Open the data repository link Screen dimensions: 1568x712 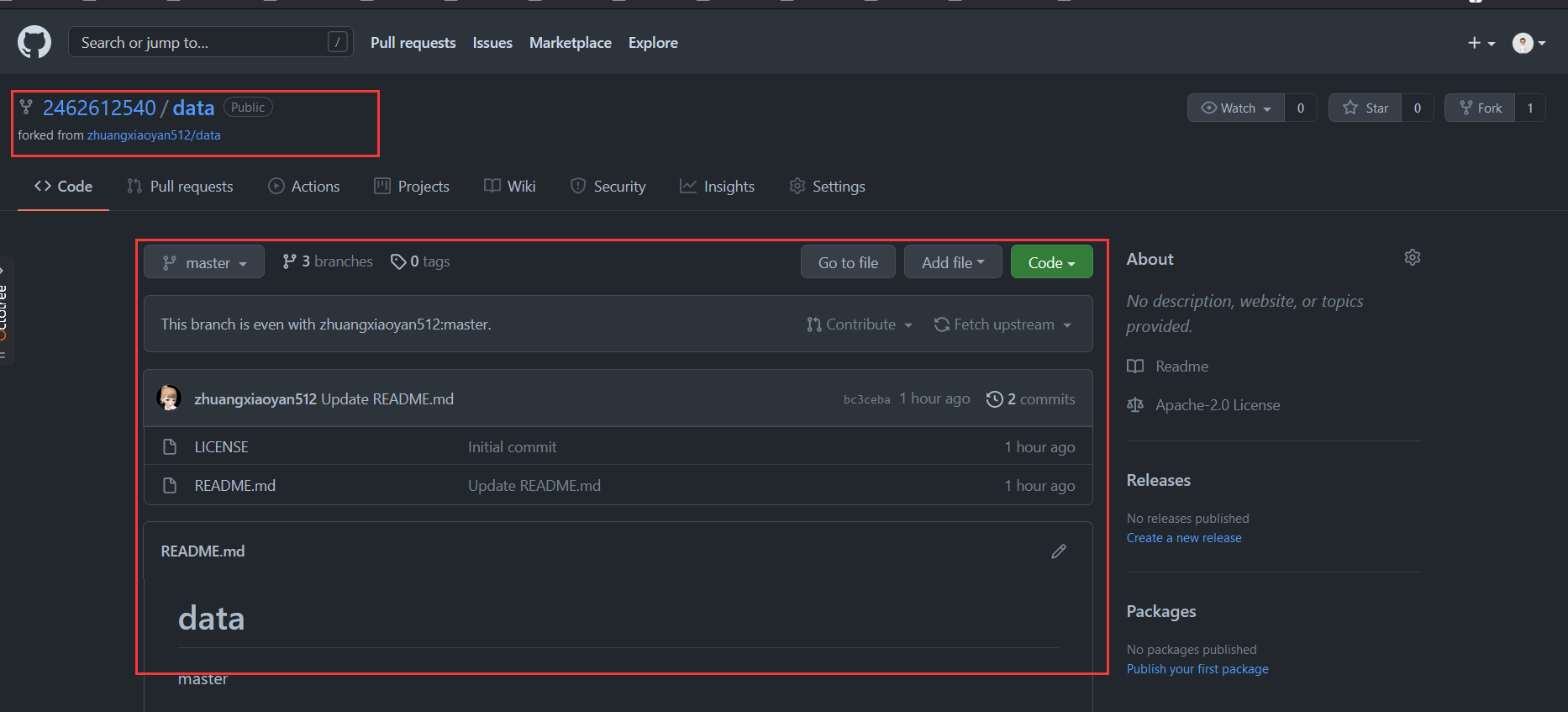tap(193, 108)
